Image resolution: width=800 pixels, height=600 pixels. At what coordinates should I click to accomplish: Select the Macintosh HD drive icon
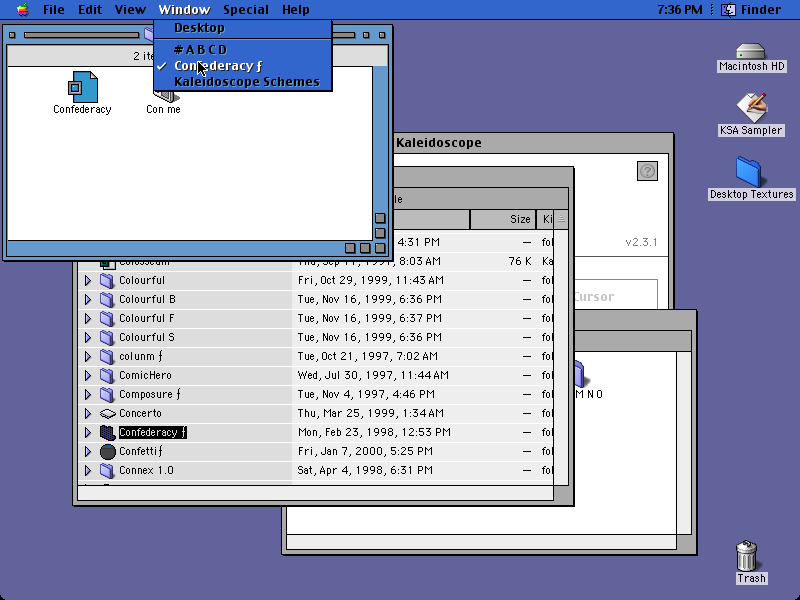click(751, 52)
